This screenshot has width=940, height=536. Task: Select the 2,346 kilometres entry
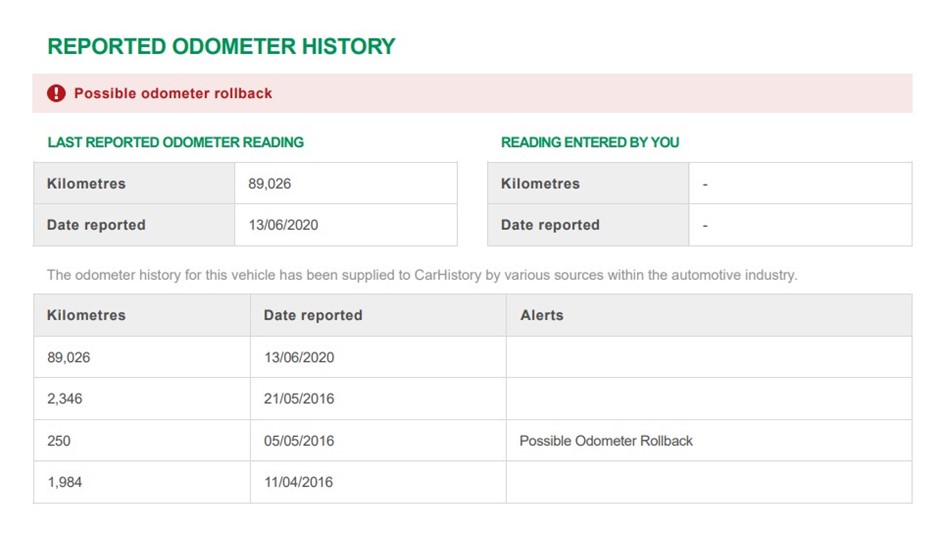pos(65,399)
